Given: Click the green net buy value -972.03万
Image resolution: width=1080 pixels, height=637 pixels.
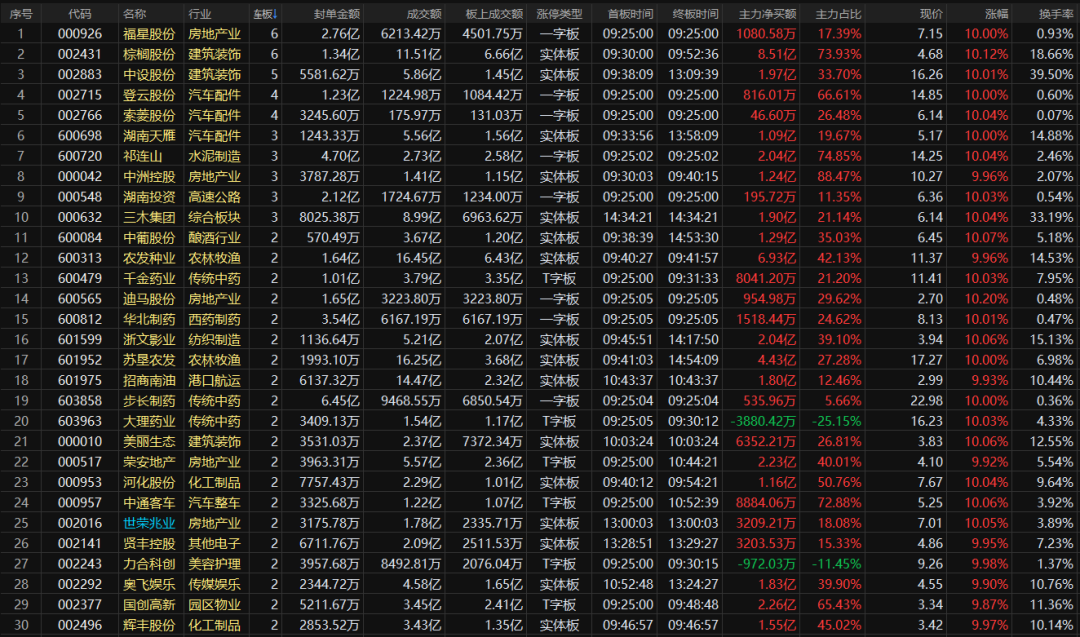Looking at the screenshot, I should [767, 564].
